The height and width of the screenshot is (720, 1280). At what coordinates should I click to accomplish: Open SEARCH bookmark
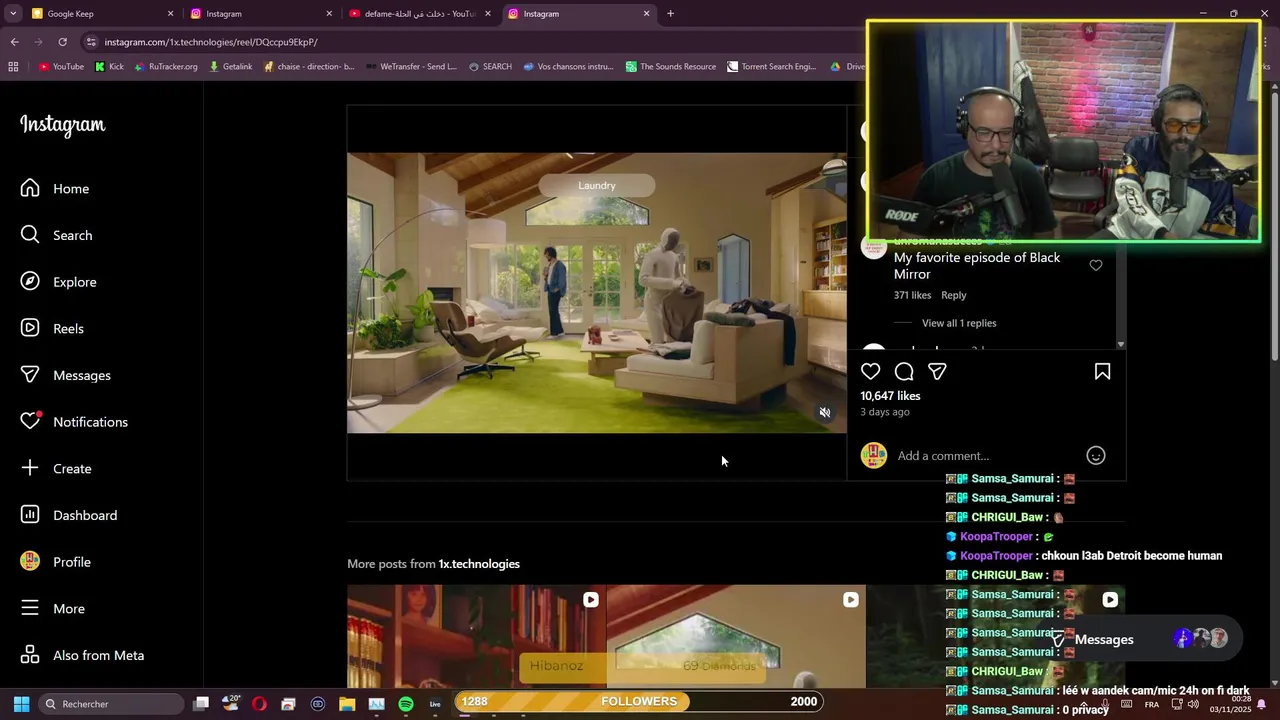[490, 67]
